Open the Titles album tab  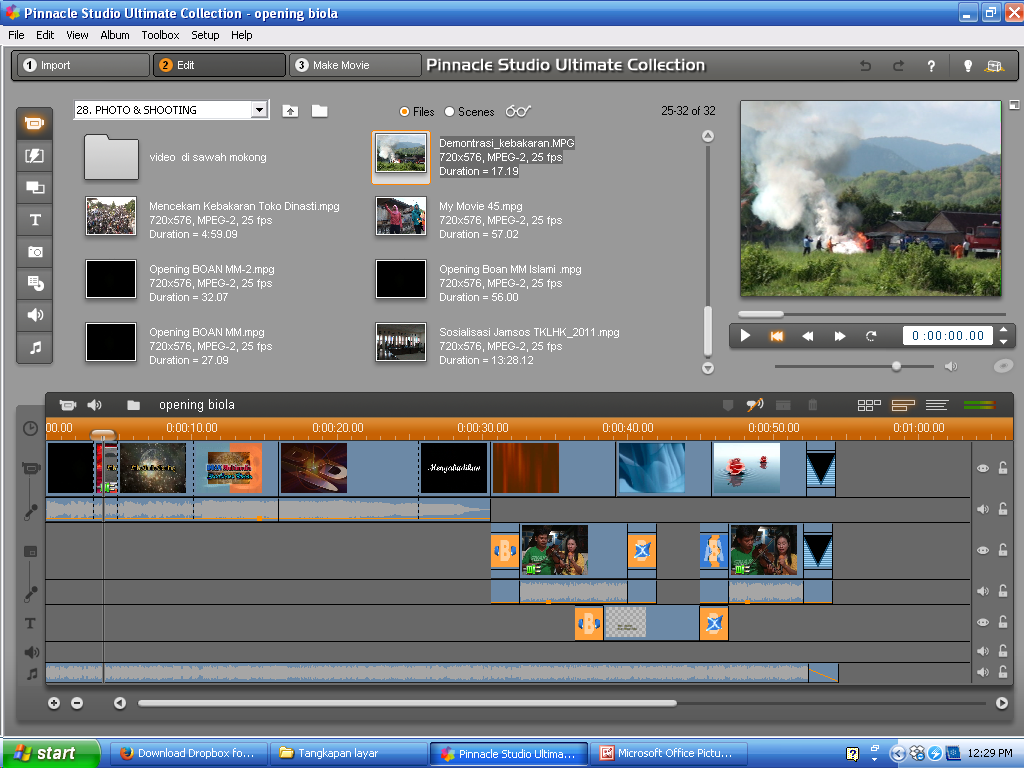tap(35, 219)
